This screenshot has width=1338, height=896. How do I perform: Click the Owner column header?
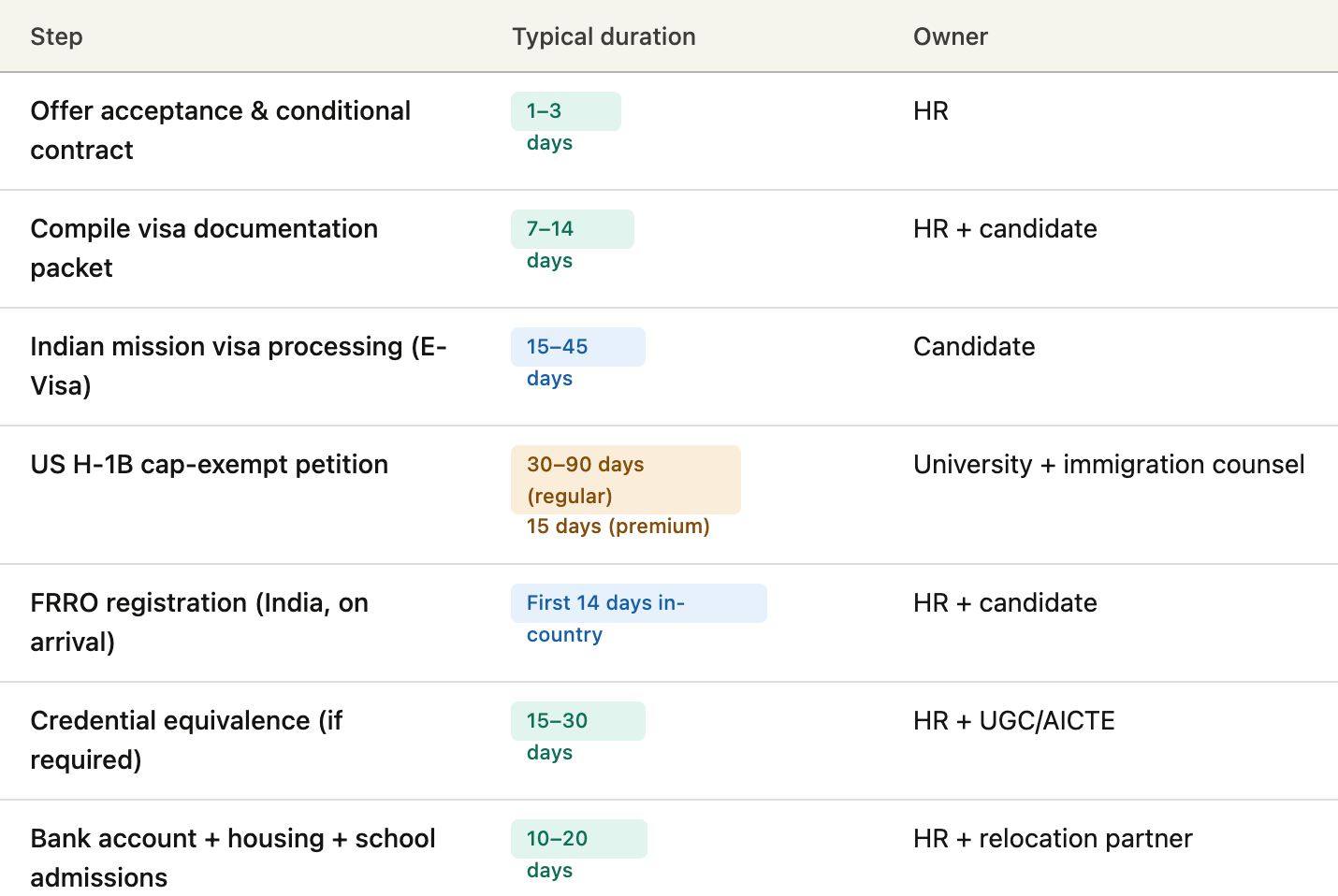point(950,36)
